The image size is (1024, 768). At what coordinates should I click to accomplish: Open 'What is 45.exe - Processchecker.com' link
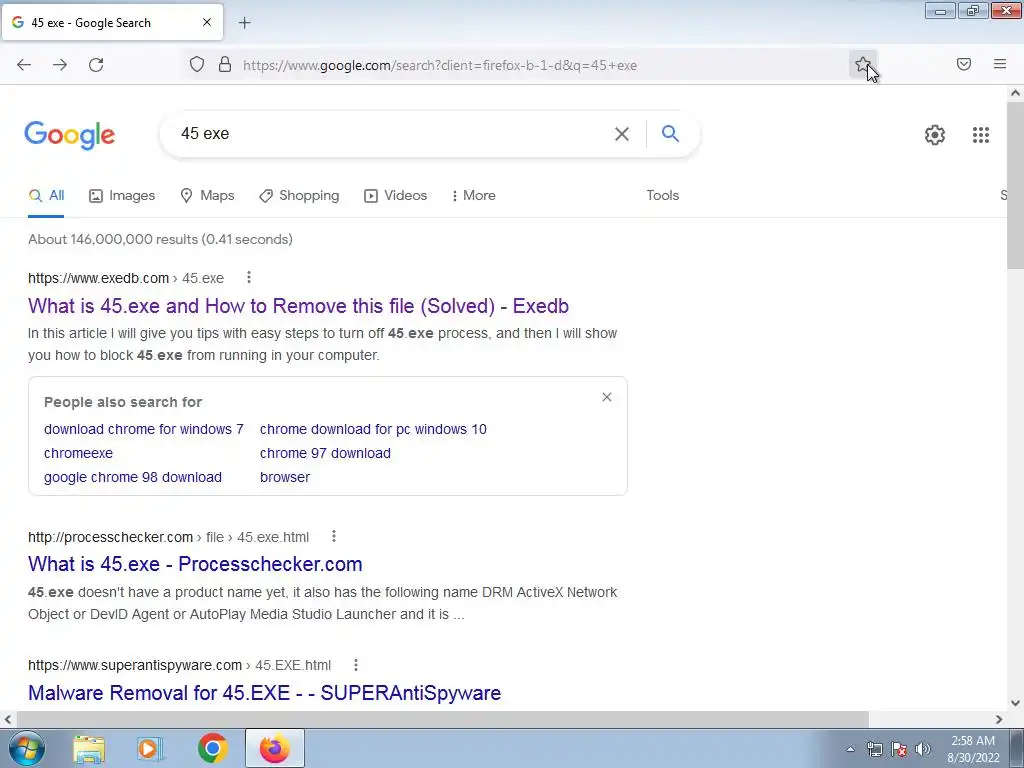pos(195,564)
